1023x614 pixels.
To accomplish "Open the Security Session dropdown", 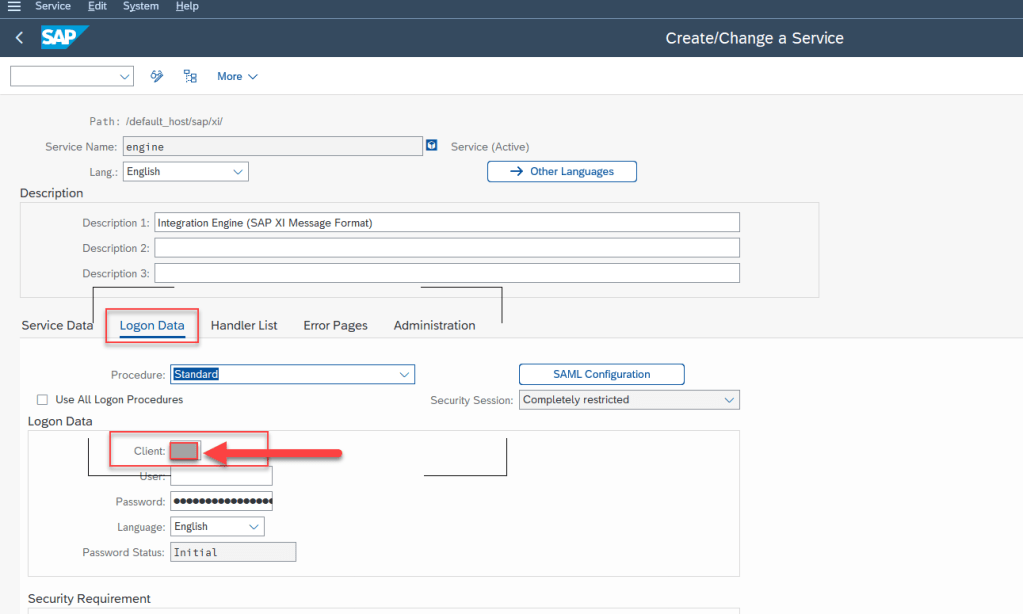I will (x=728, y=400).
